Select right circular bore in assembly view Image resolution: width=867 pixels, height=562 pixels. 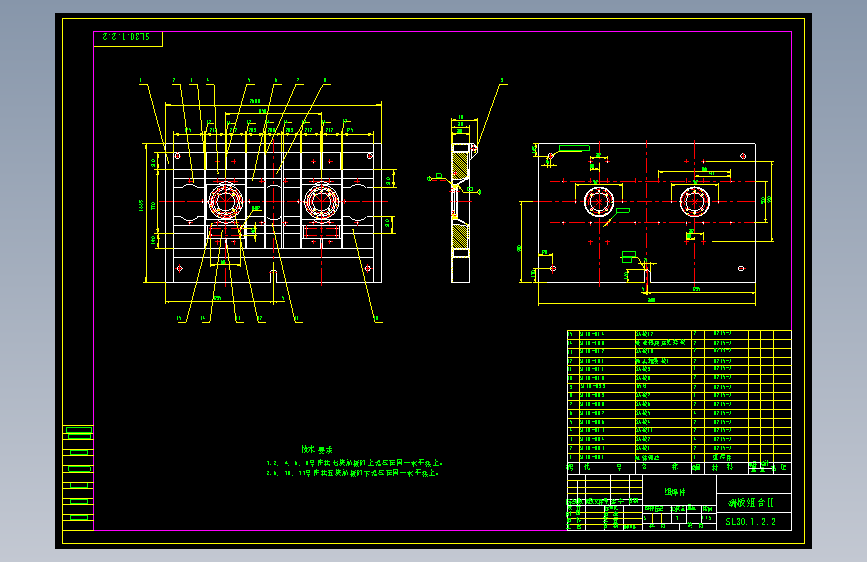coord(321,201)
